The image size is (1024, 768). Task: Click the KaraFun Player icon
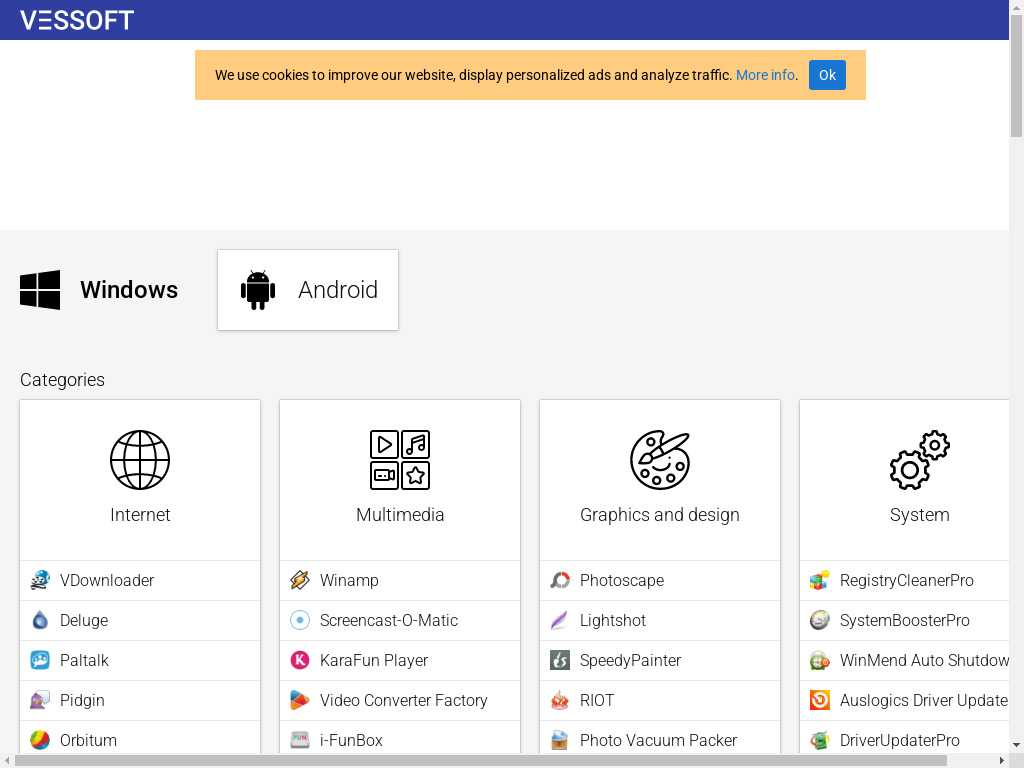[300, 660]
